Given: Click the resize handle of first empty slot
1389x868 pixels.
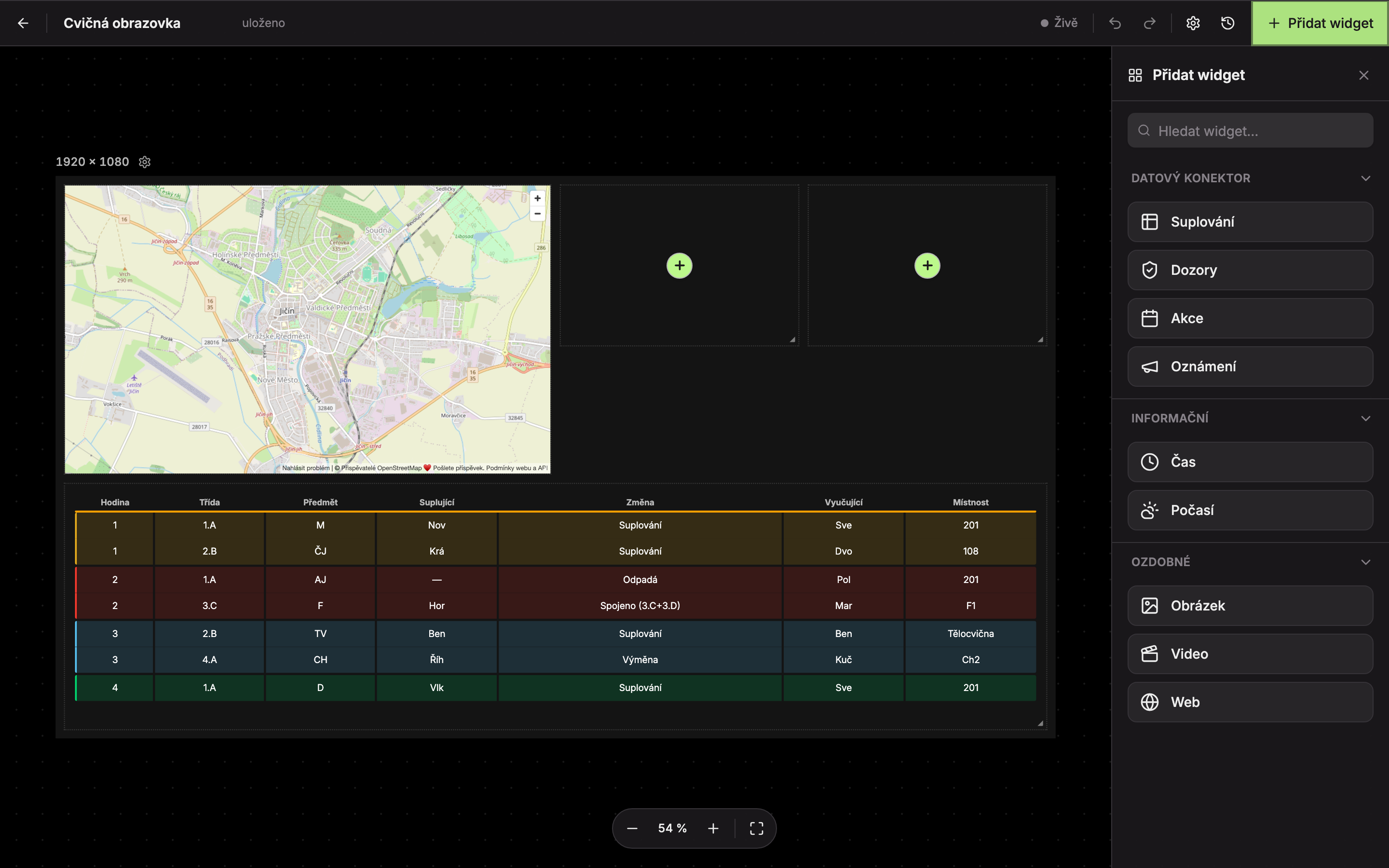Looking at the screenshot, I should pos(792,339).
